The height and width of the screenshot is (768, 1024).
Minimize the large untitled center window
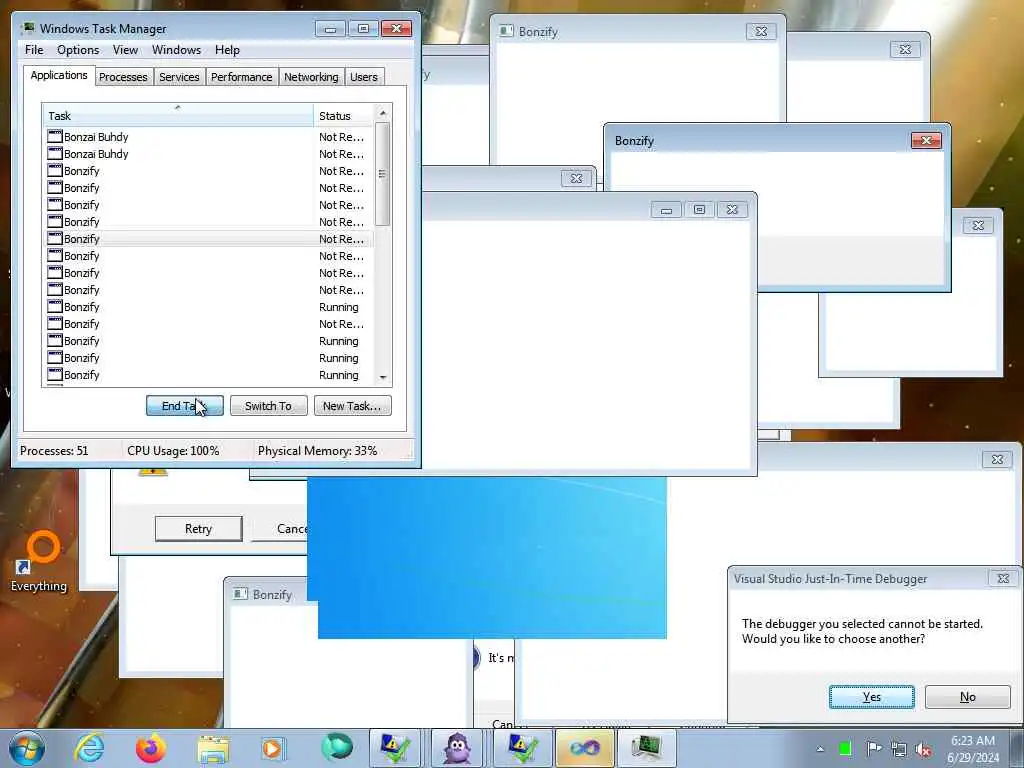click(x=666, y=210)
